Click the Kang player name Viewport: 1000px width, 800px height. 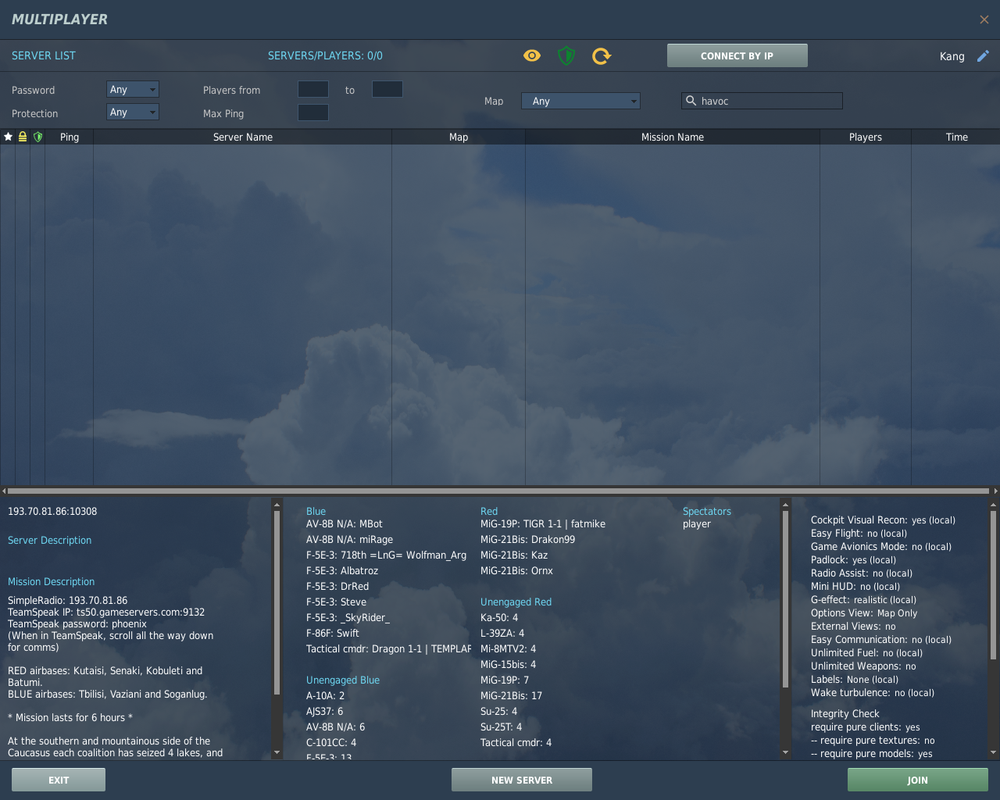click(x=952, y=56)
